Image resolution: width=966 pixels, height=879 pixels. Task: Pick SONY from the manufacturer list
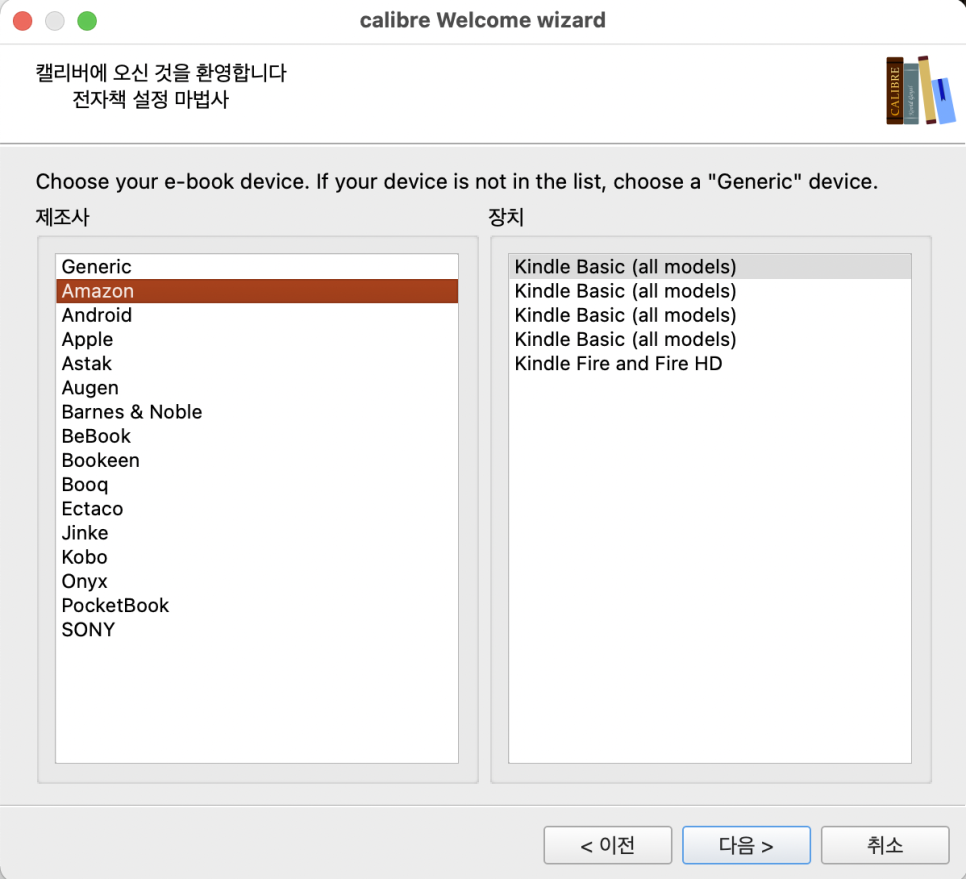click(257, 630)
